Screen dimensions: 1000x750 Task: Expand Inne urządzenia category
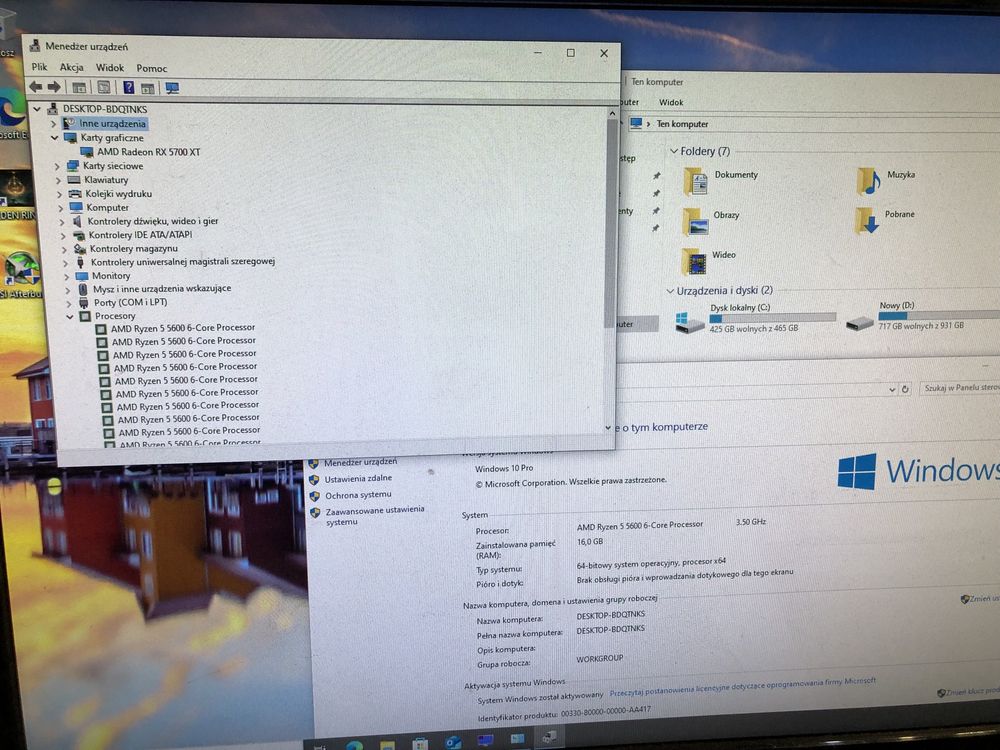pos(54,124)
